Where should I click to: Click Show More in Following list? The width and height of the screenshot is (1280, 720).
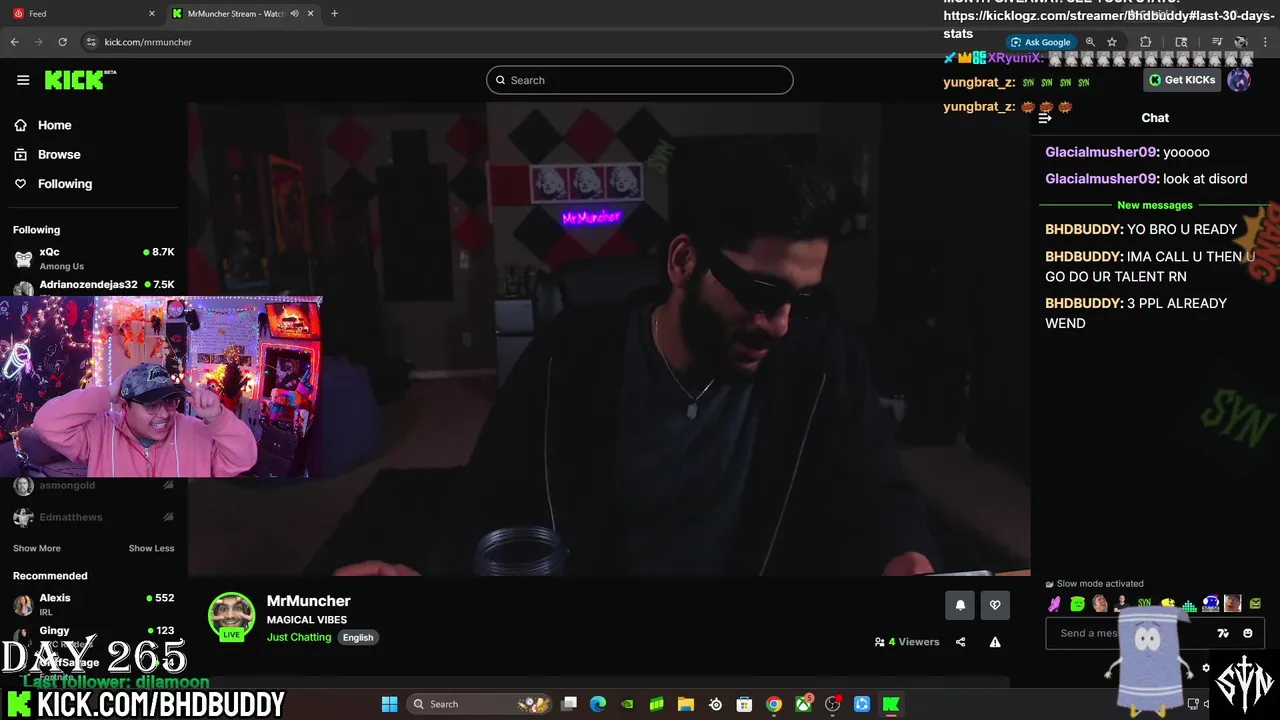(37, 548)
